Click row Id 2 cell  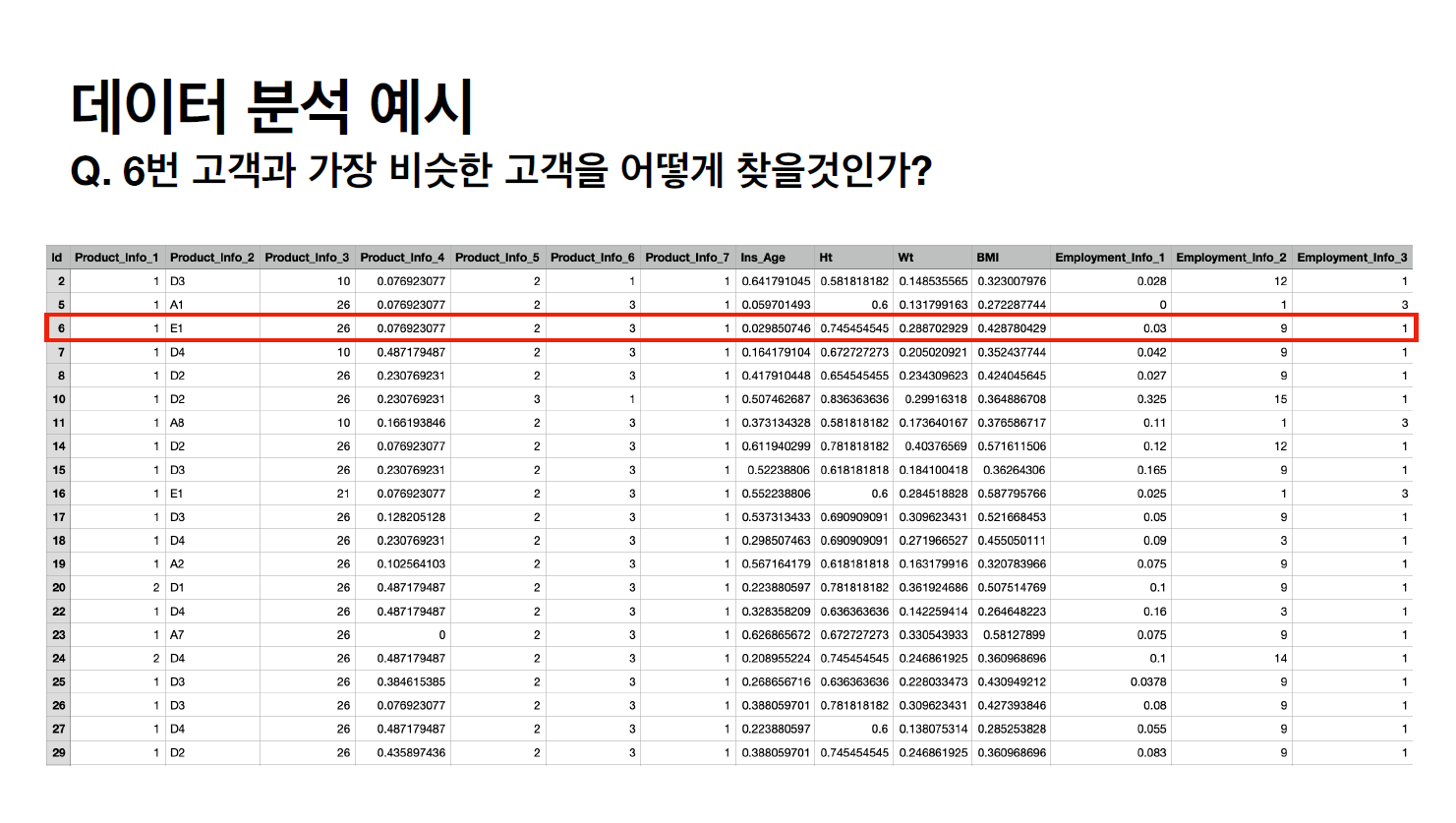click(x=58, y=281)
